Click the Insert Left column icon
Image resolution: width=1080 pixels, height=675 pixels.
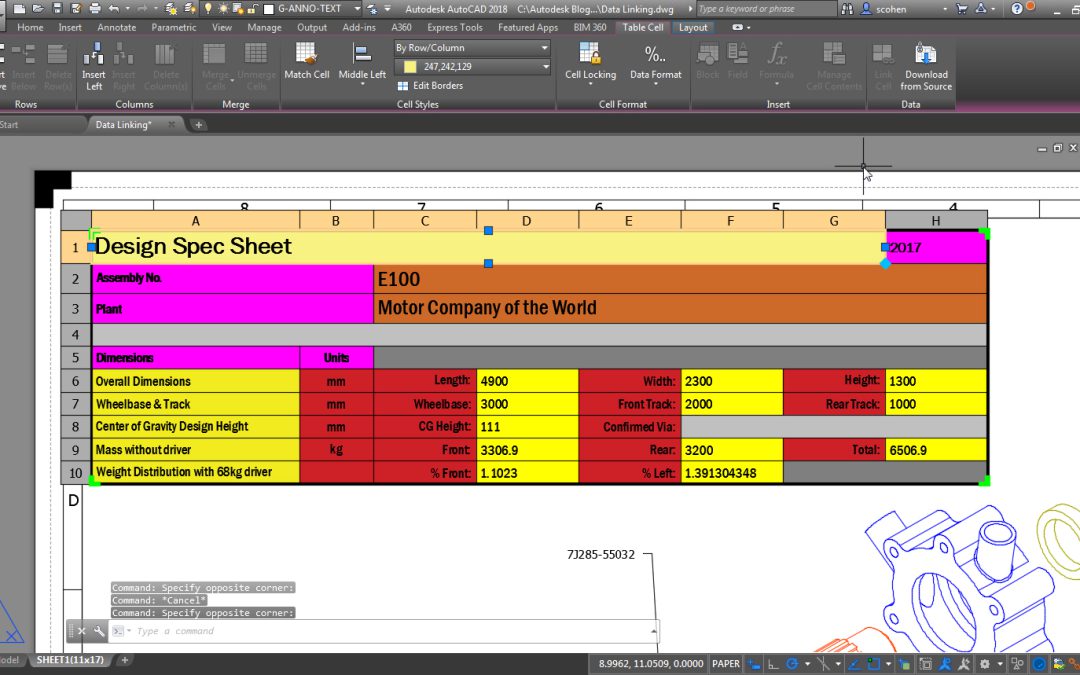(94, 55)
